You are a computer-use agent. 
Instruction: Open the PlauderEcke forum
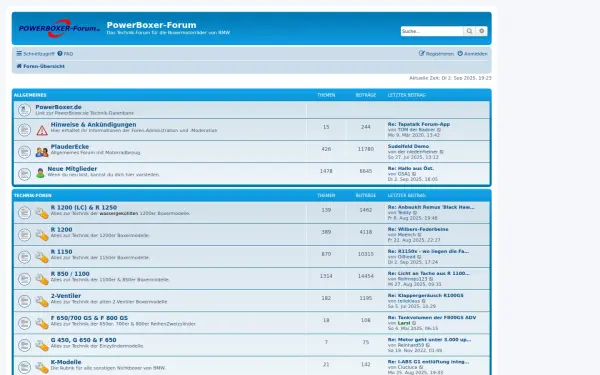click(70, 147)
